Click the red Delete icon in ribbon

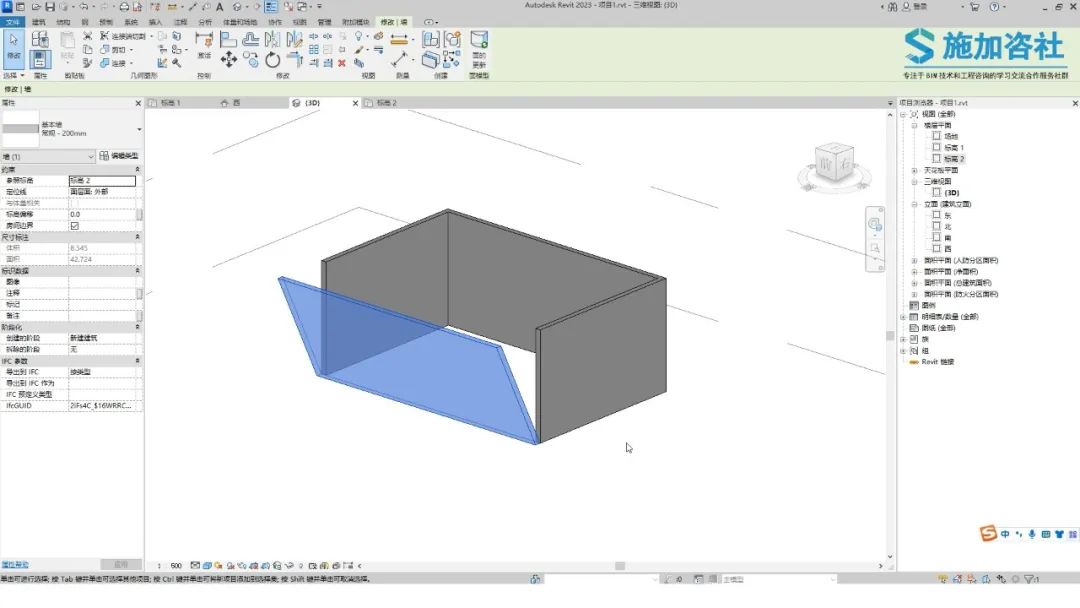(342, 62)
